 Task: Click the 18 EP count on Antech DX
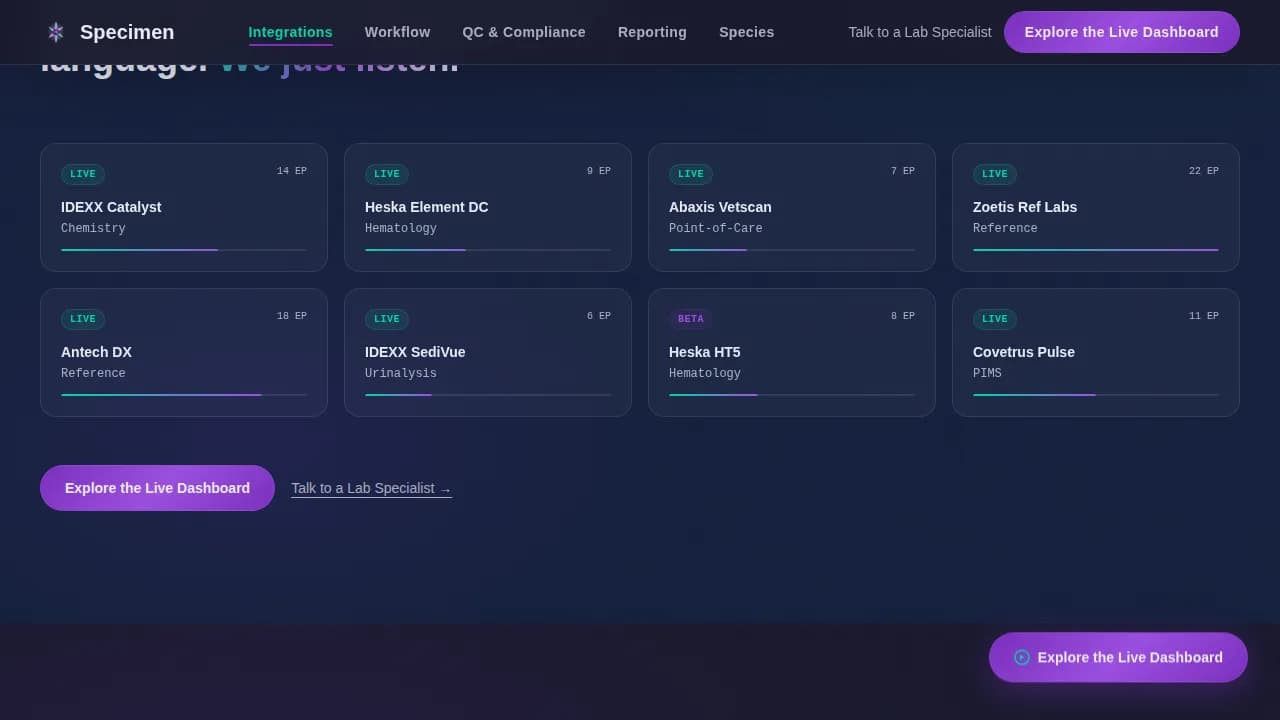[292, 316]
